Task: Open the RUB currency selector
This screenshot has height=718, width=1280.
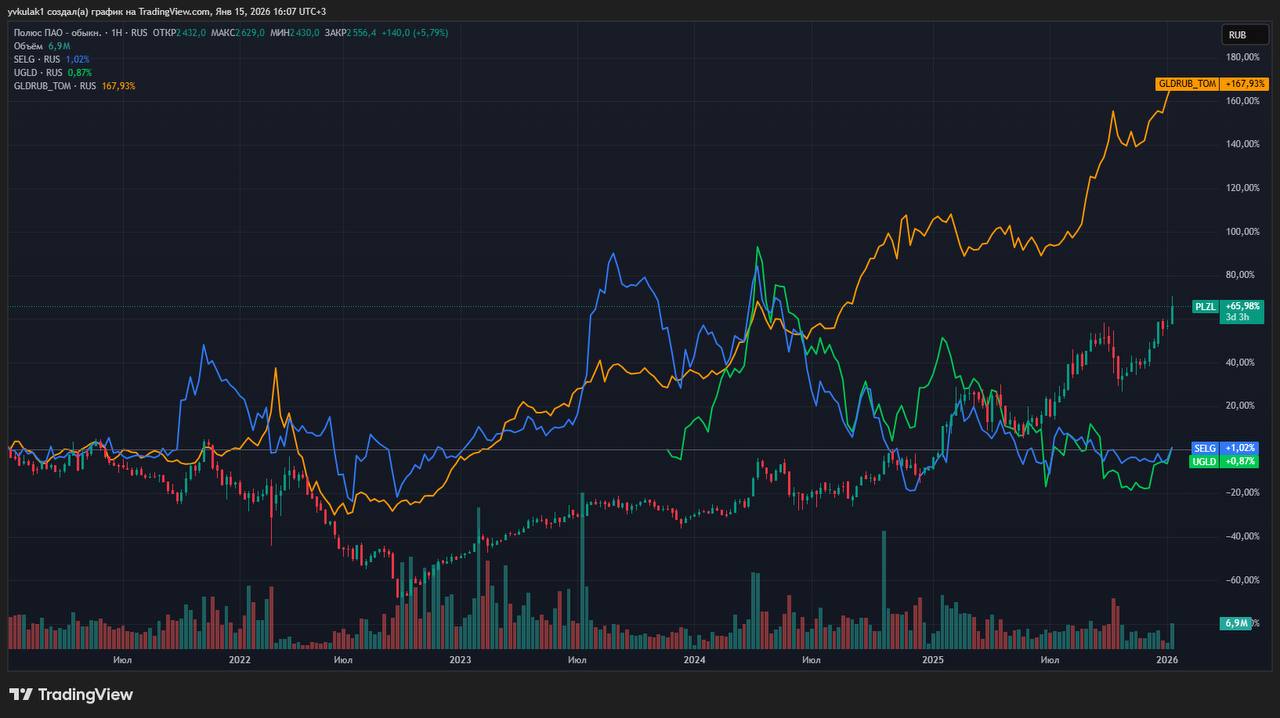Action: pos(1237,35)
